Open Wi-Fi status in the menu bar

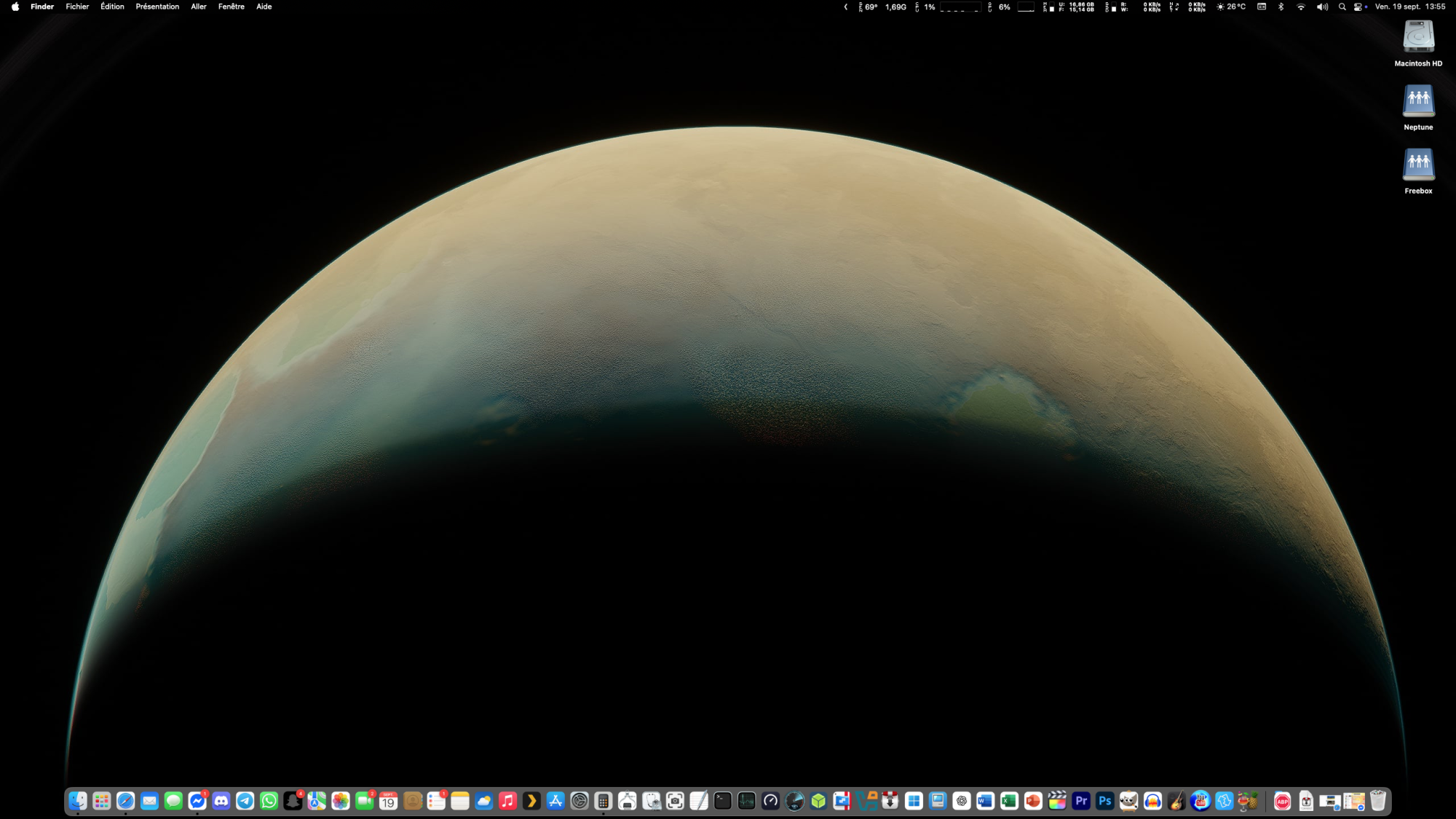1301,7
